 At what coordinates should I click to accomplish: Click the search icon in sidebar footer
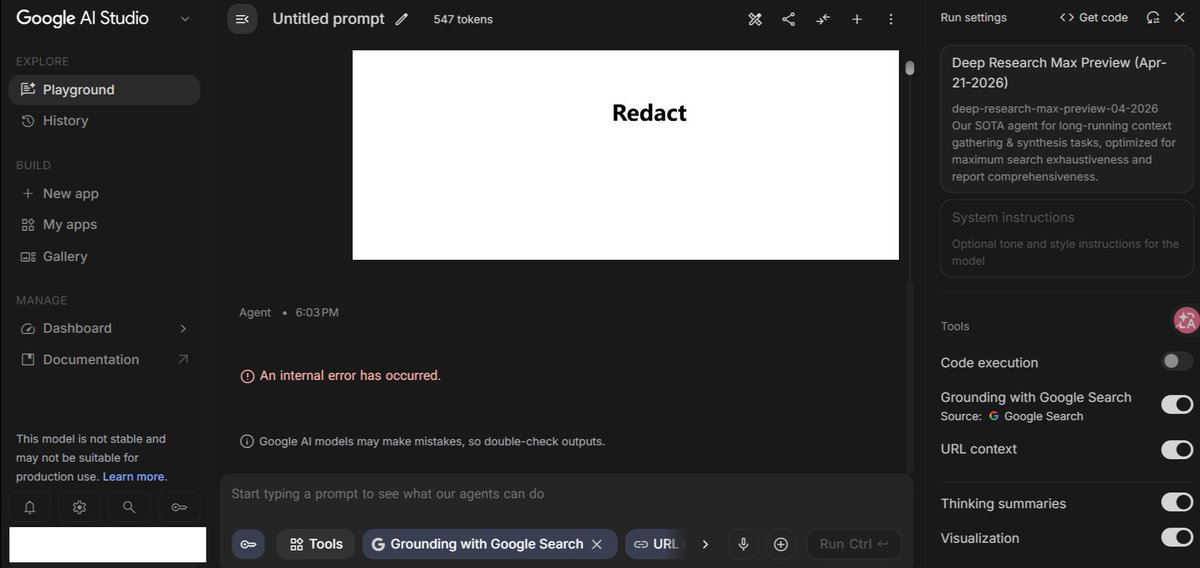click(x=129, y=507)
